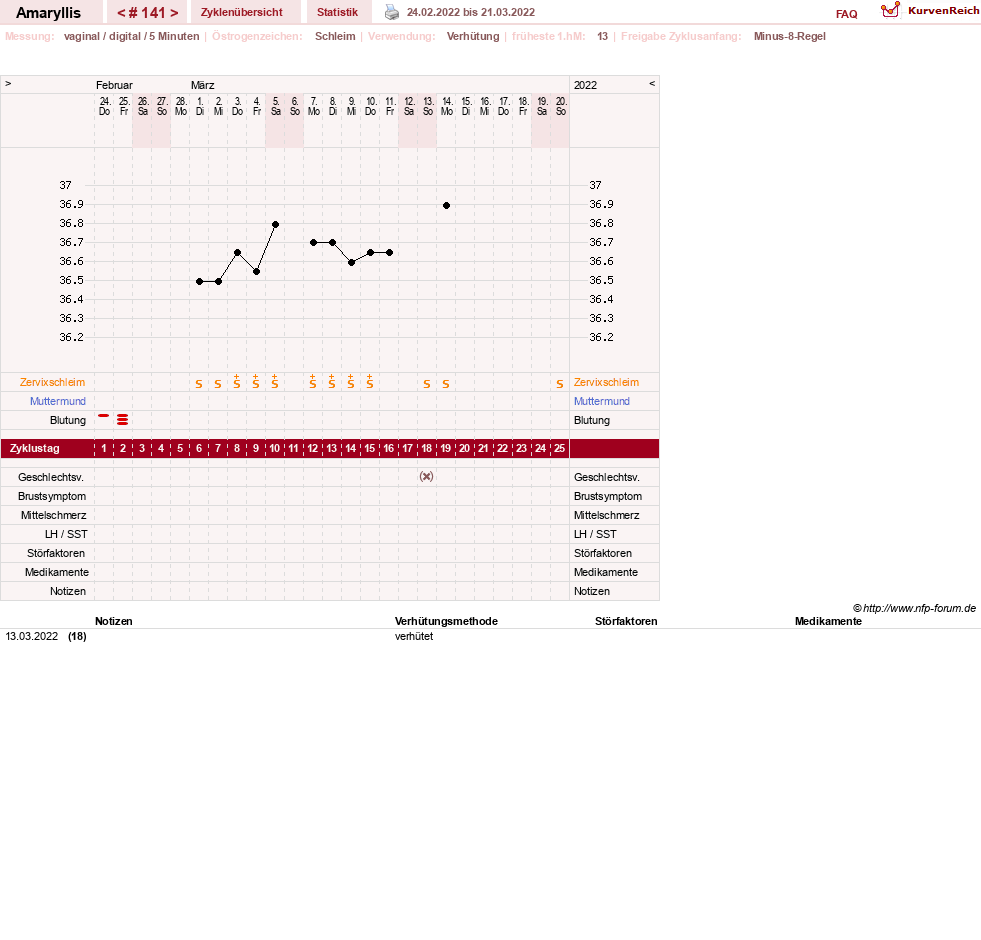Viewport: 981px width, 940px height.
Task: Select the 36.9 temperature point on 14. Mo
Action: (446, 205)
